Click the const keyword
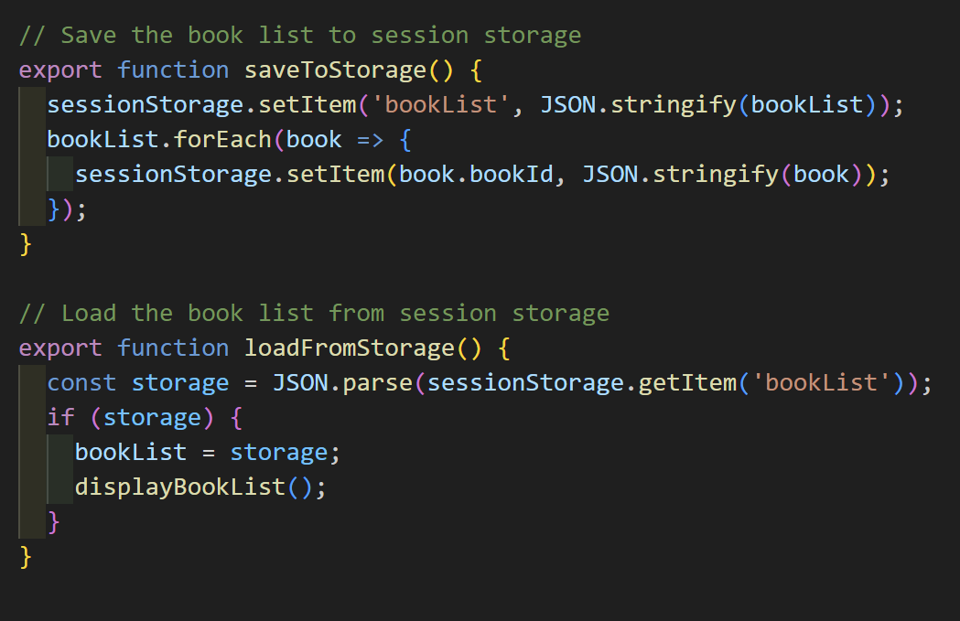The width and height of the screenshot is (960, 621). 82,383
